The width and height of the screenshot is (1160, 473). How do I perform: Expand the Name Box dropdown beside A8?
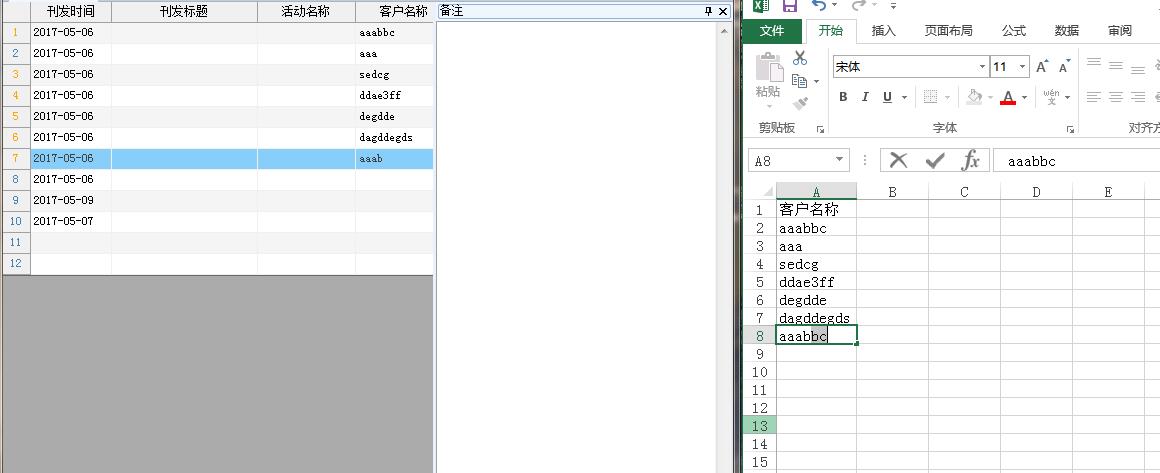(x=839, y=161)
